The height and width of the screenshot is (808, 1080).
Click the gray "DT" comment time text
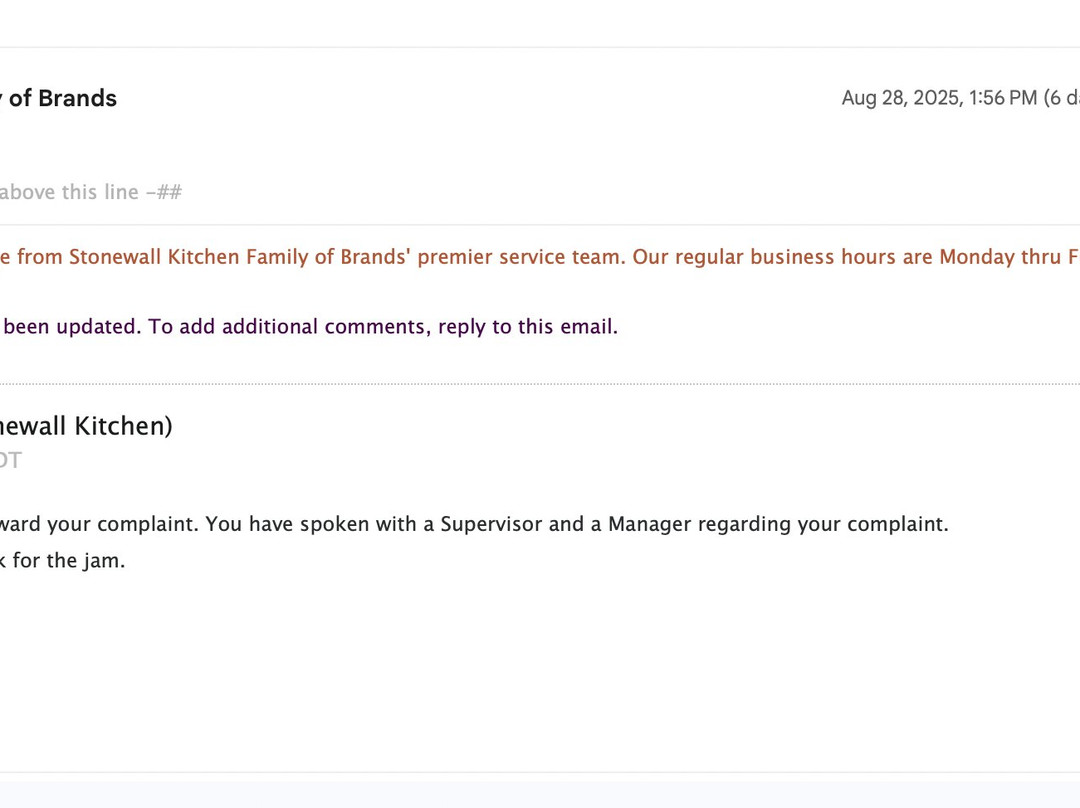coord(9,461)
